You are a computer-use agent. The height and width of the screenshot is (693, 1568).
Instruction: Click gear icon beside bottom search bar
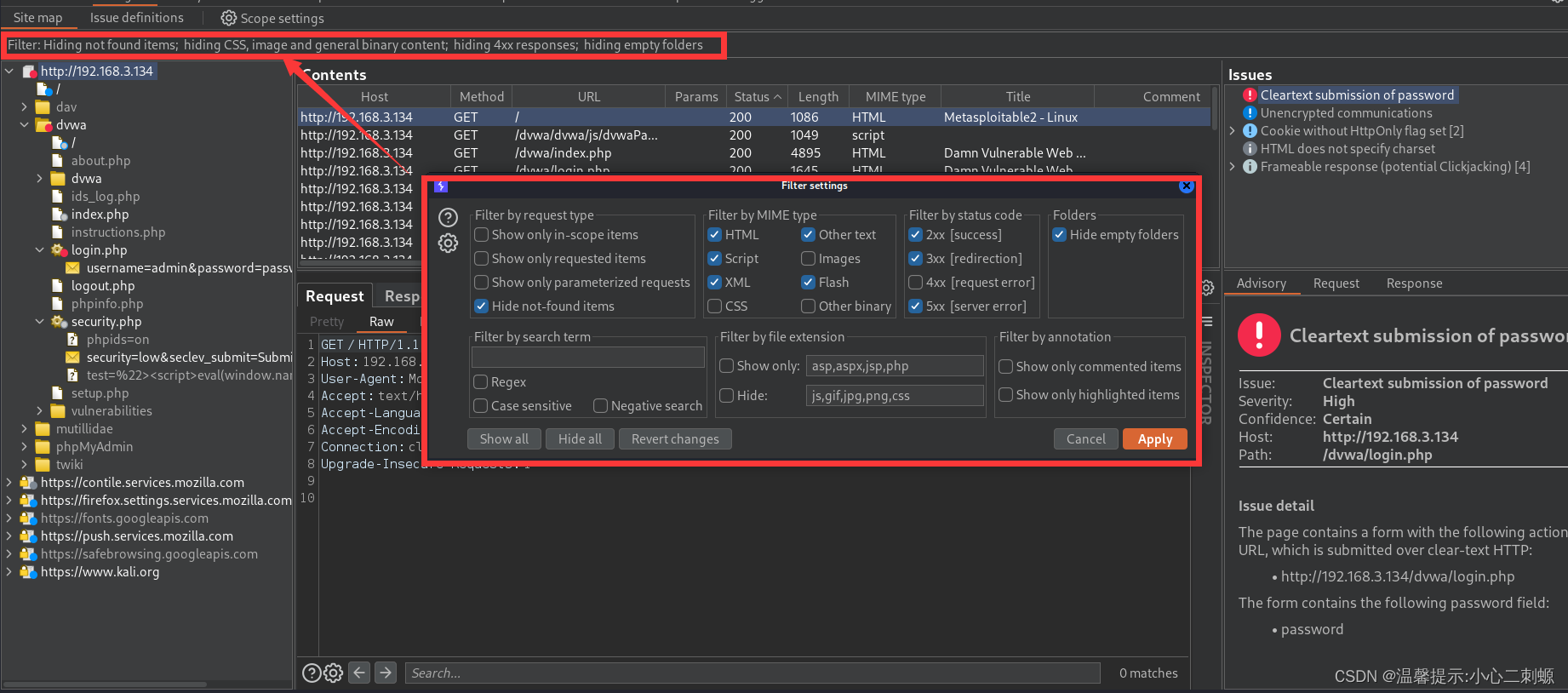pyautogui.click(x=334, y=673)
